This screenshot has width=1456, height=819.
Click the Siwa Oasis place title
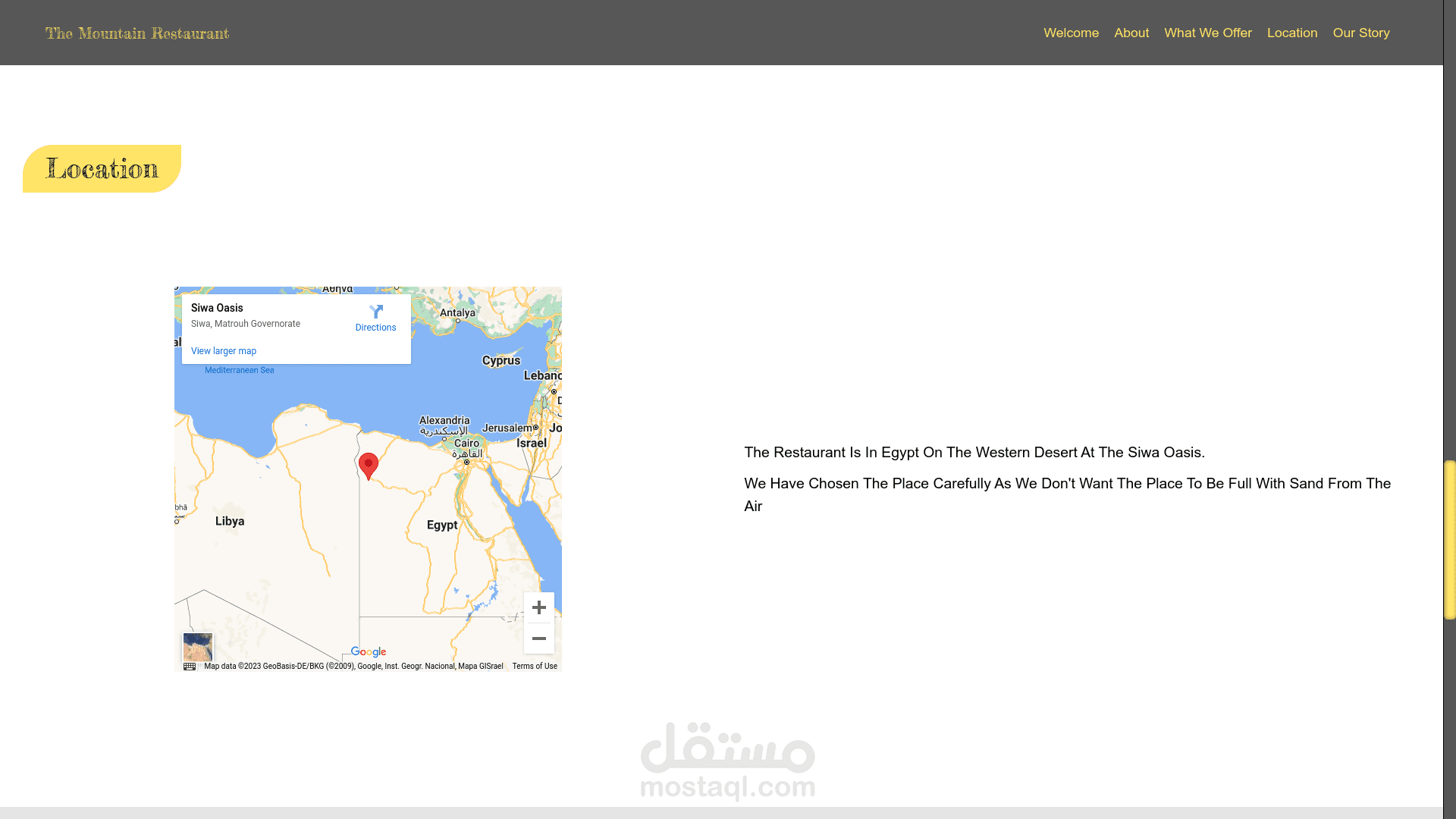pyautogui.click(x=217, y=308)
